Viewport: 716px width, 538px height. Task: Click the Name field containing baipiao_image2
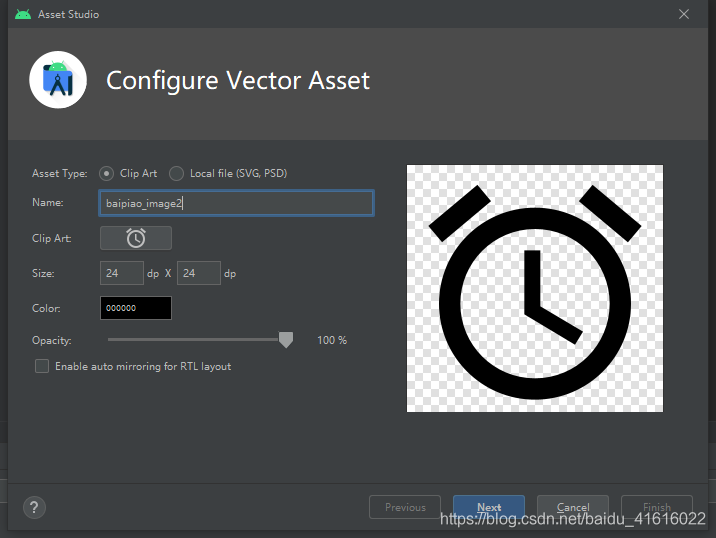(237, 203)
